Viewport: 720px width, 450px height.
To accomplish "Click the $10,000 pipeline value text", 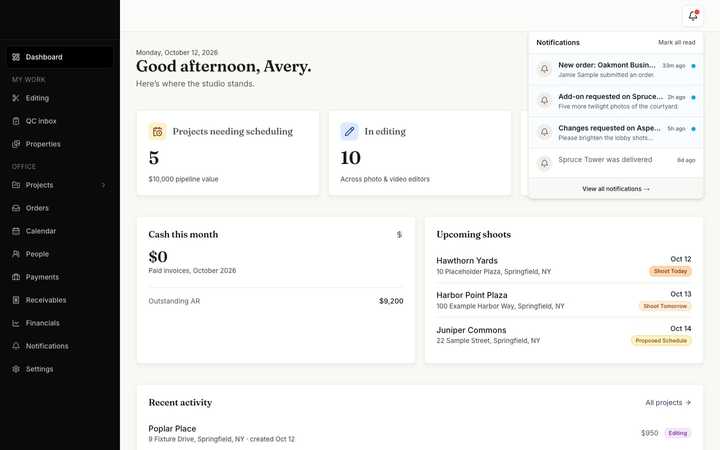I will (x=183, y=179).
